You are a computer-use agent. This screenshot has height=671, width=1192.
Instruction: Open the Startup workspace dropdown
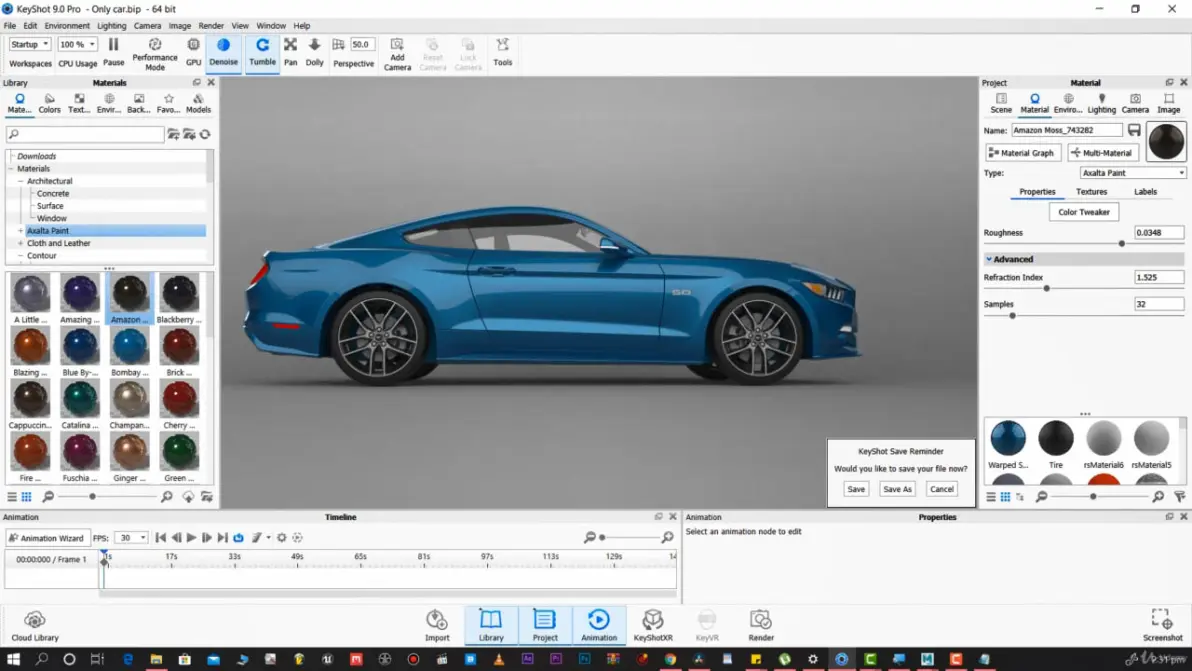pos(30,44)
